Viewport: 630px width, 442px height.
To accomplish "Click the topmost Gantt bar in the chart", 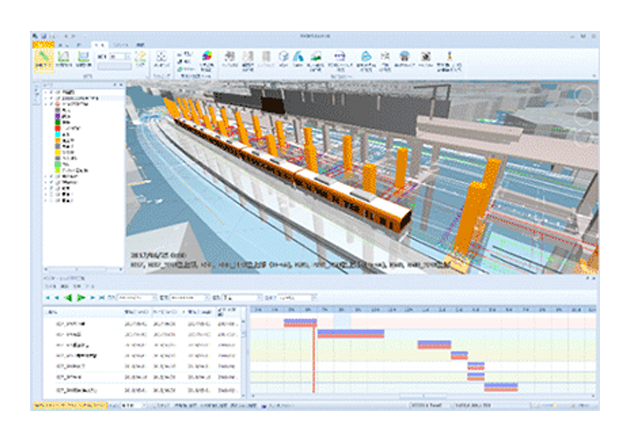I will (x=299, y=323).
